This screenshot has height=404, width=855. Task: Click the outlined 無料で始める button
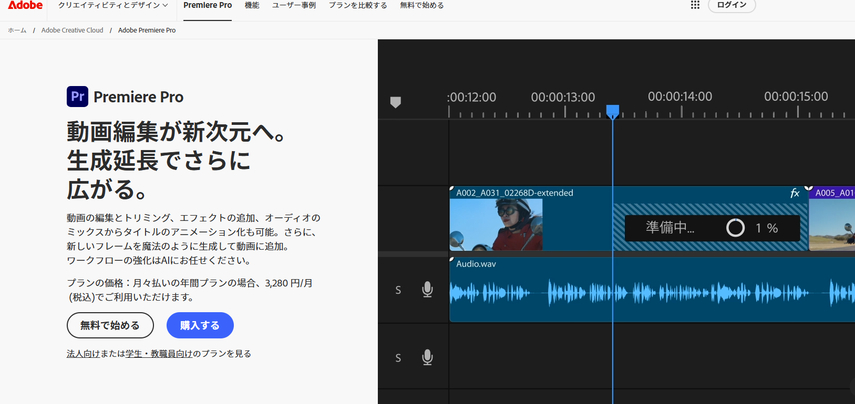pos(110,325)
